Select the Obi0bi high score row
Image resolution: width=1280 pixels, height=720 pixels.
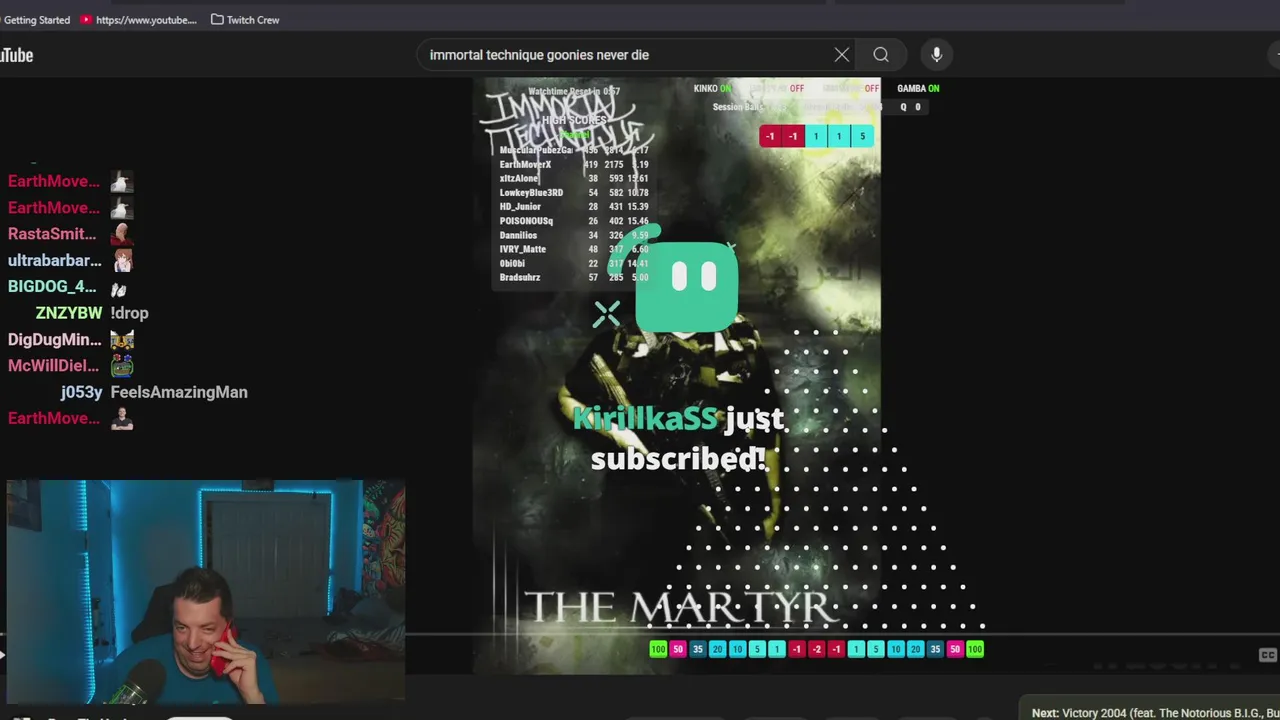point(574,264)
